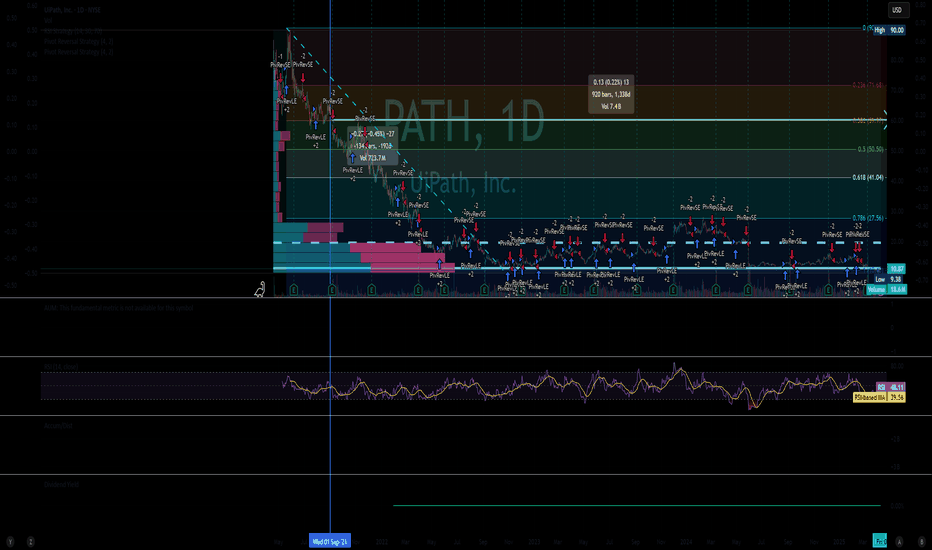Click the RSI 48.11 value label
The height and width of the screenshot is (550, 932).
(x=890, y=387)
